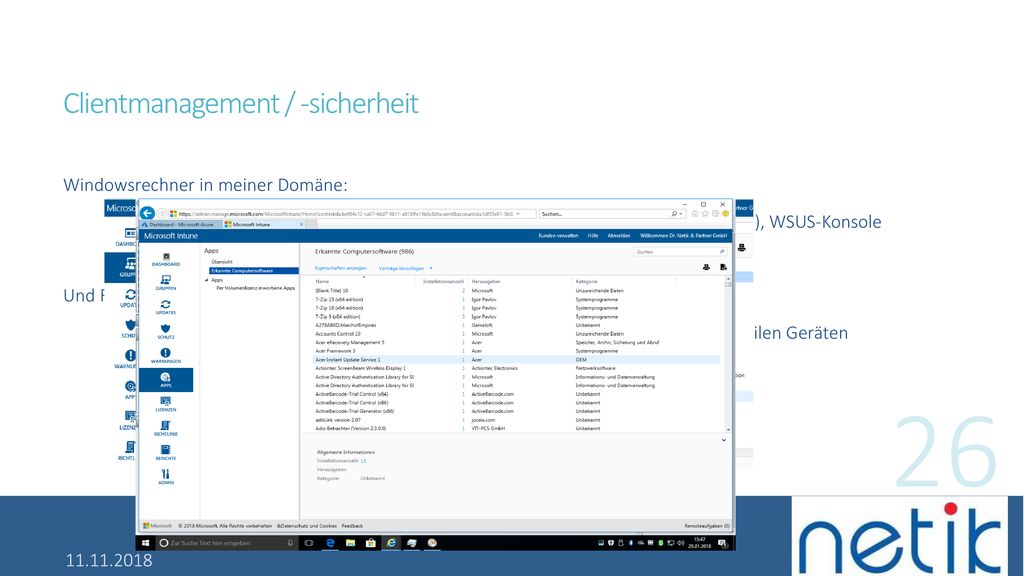Viewport: 1024px width, 576px height.
Task: Open the Lizenzen section in Intune sidebar
Action: [x=166, y=404]
